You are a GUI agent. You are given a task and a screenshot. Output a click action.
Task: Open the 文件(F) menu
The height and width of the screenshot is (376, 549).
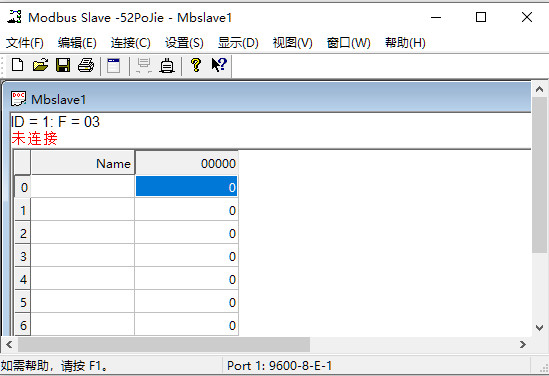coord(25,43)
